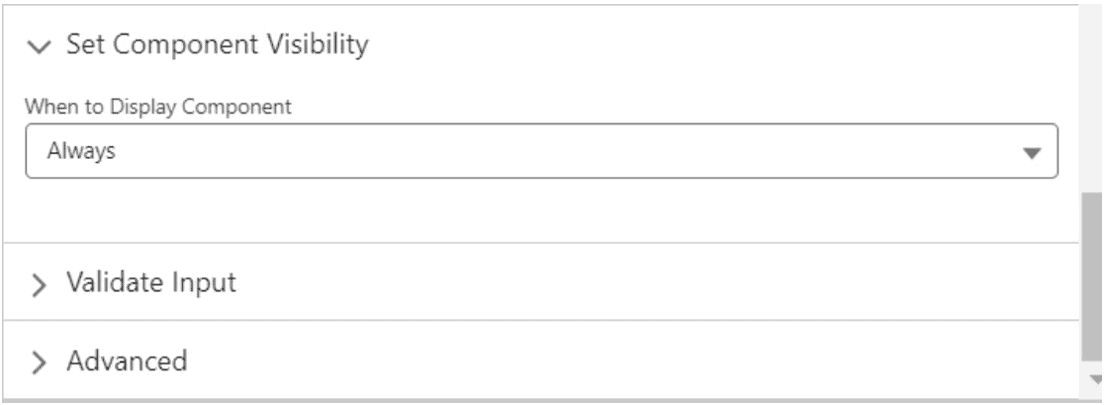Image resolution: width=1104 pixels, height=405 pixels.
Task: Click the Advanced heading text
Action: (127, 359)
